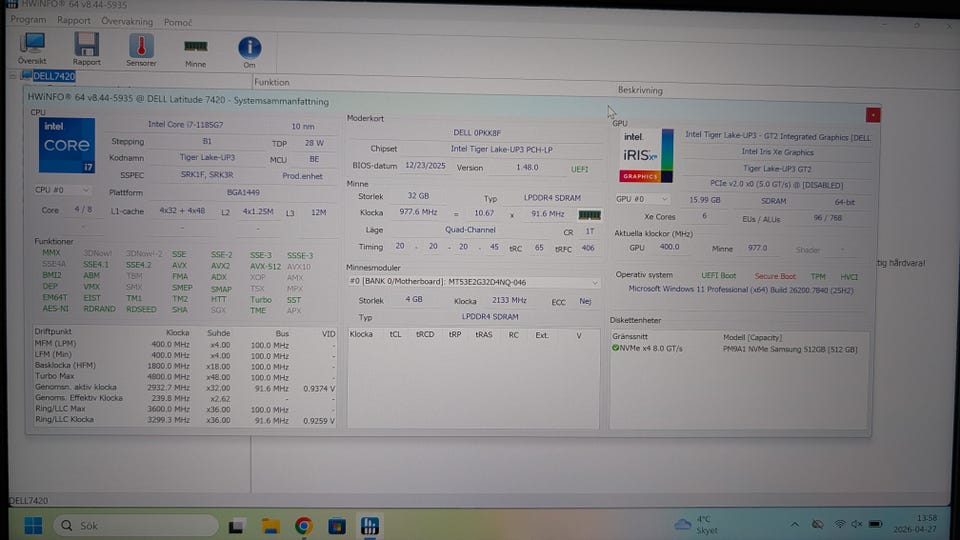960x540 pixels.
Task: Open File Explorer from taskbar
Action: pos(271,526)
